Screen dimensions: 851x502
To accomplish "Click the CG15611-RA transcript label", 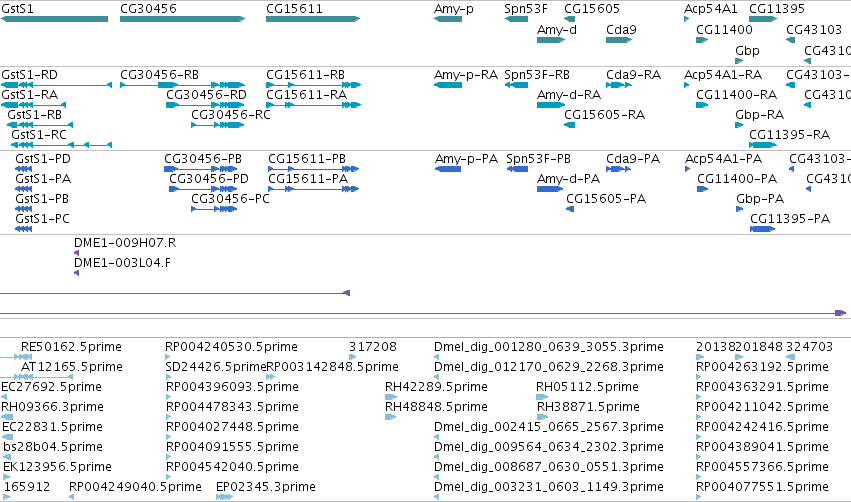I will 307,95.
